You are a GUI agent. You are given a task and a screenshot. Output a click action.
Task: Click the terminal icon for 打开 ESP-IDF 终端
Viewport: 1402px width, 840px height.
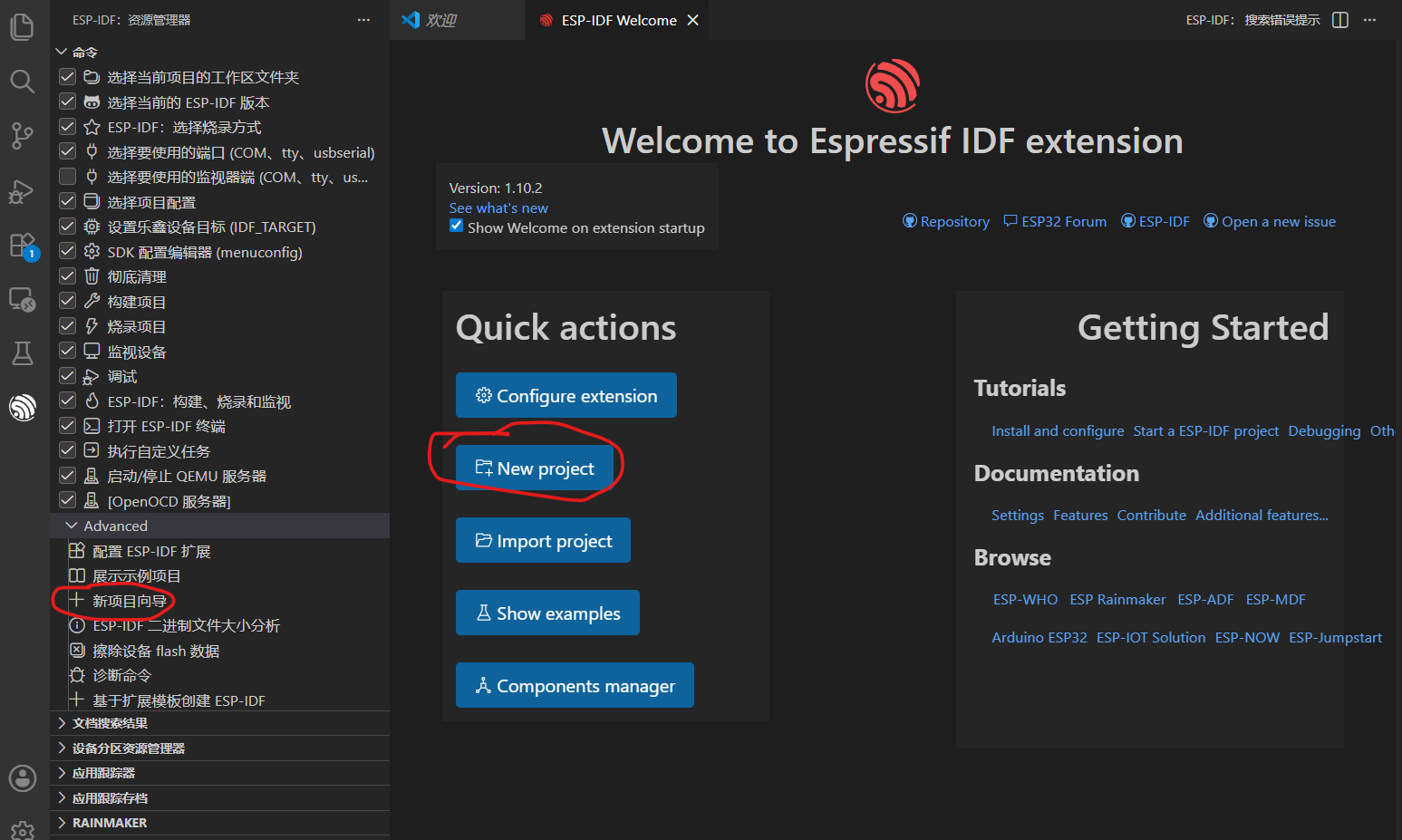92,426
